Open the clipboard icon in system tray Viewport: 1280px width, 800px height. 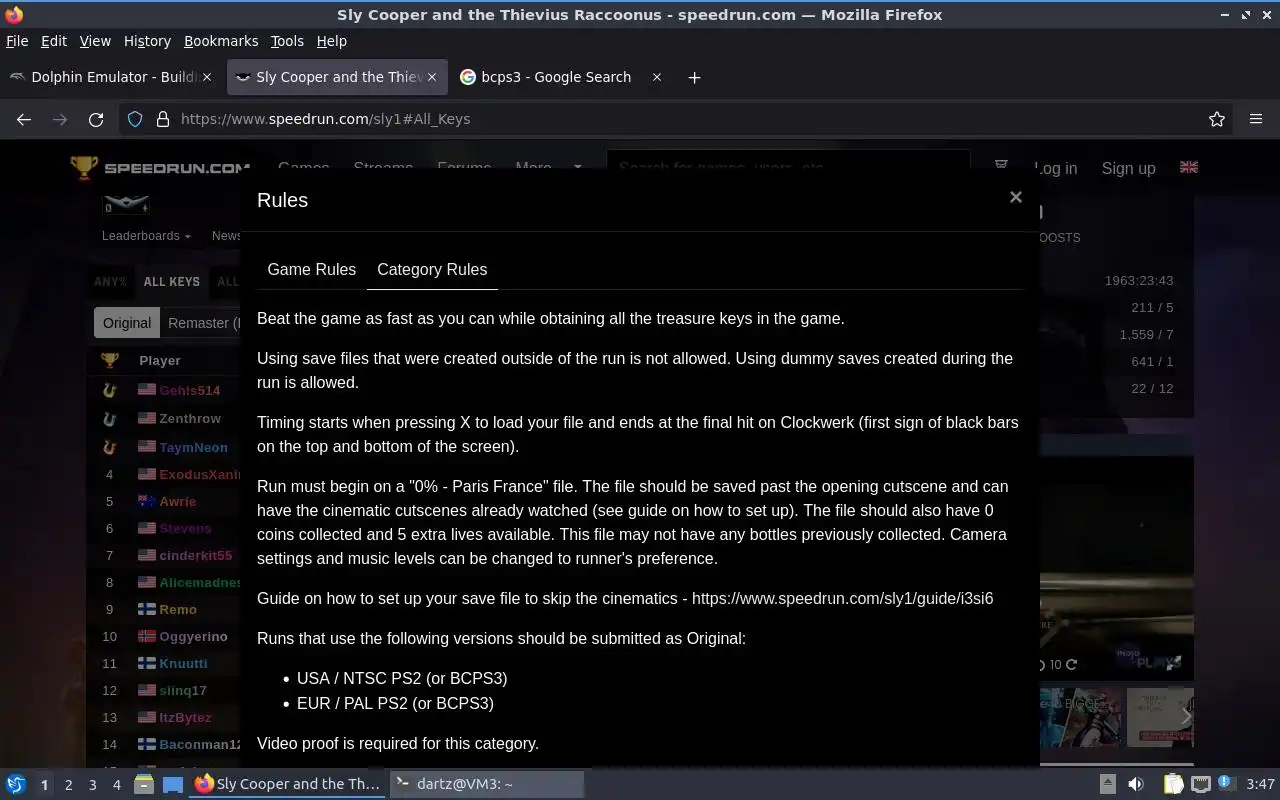tap(1173, 784)
